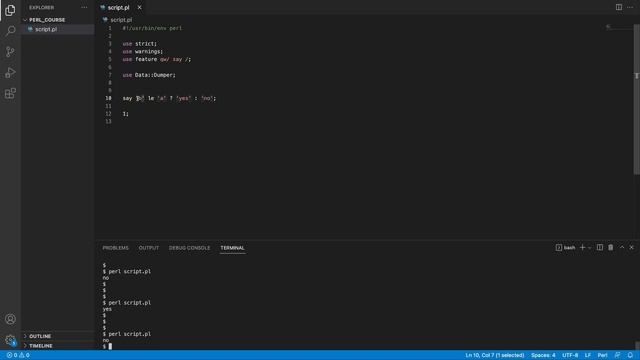Open the Run and Debug view

pos(10,73)
